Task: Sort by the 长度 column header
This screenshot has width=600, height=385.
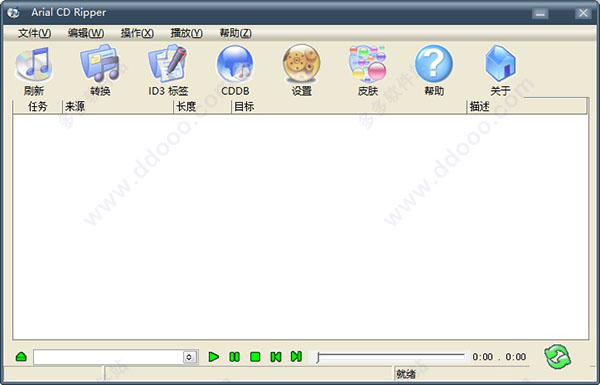Action: [x=202, y=106]
